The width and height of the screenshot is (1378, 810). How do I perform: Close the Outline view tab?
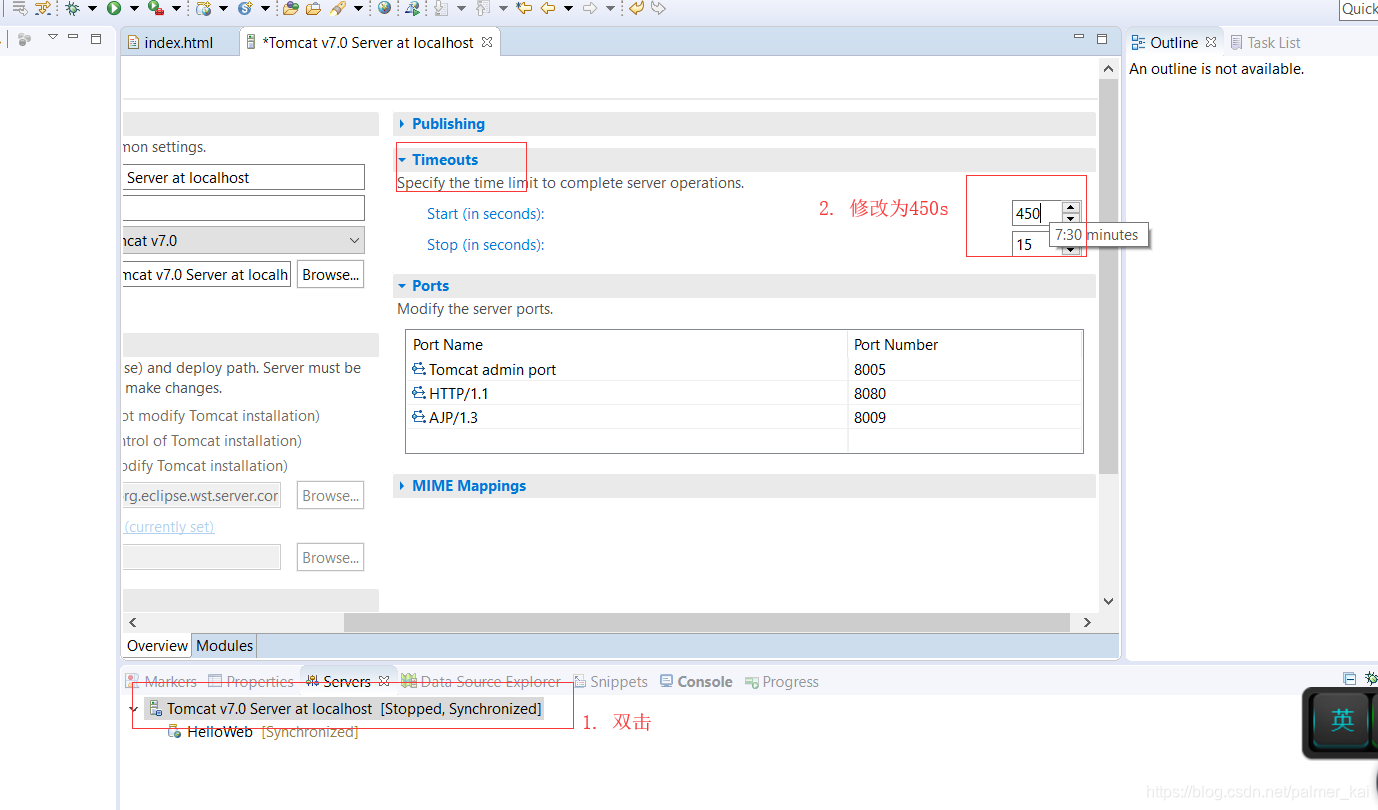(x=1211, y=42)
